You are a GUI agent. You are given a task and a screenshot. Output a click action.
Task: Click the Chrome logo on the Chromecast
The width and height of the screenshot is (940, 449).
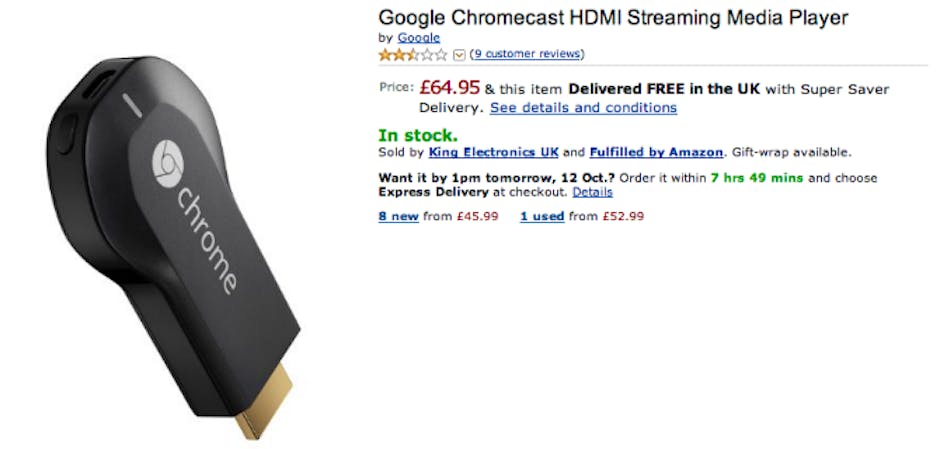point(164,165)
